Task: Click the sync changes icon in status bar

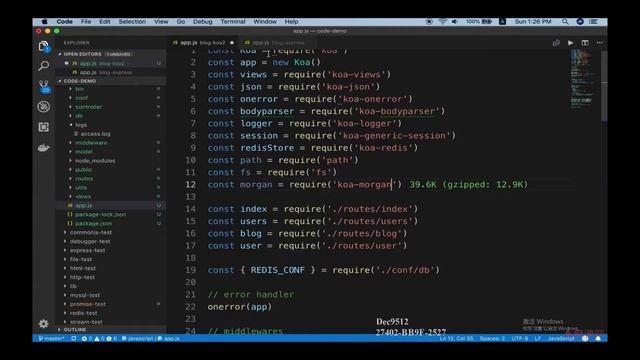Action: (x=74, y=338)
